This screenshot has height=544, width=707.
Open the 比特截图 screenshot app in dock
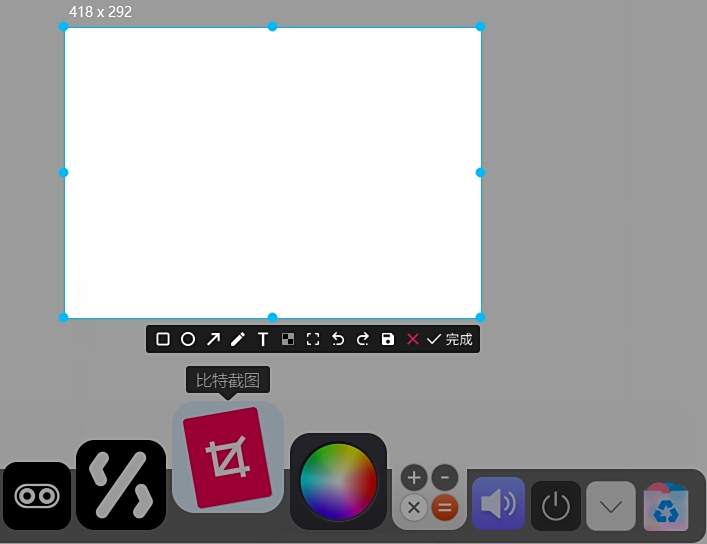point(228,457)
